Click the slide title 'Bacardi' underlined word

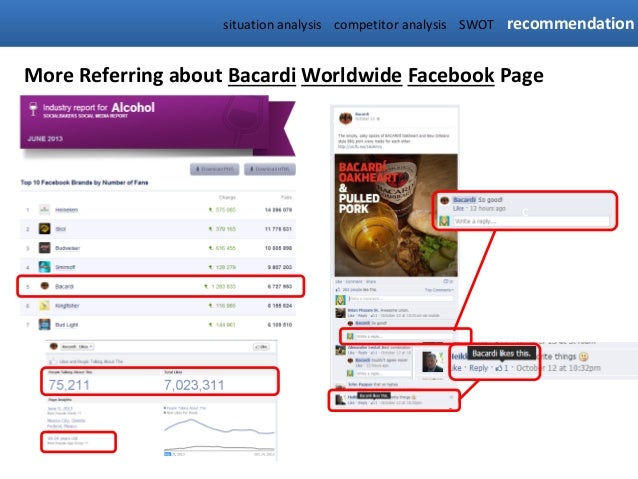[x=262, y=76]
